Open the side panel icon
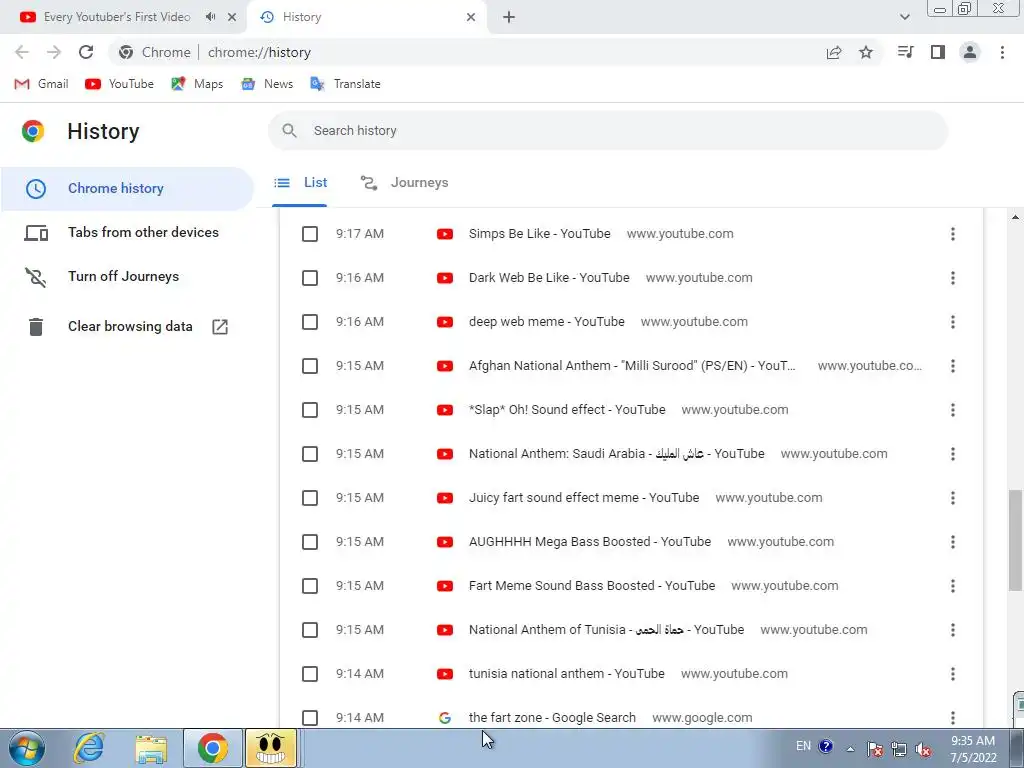The height and width of the screenshot is (768, 1024). (938, 52)
